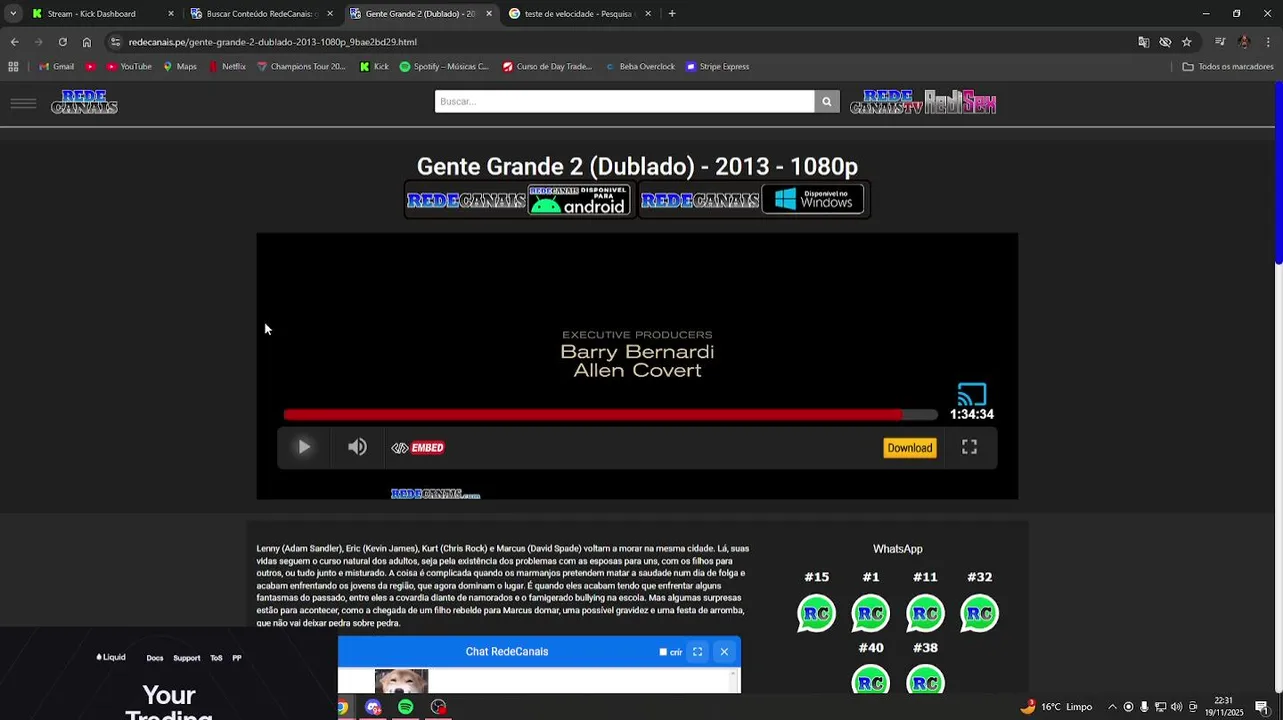Open RedeCanais Android app banner

coord(519,200)
